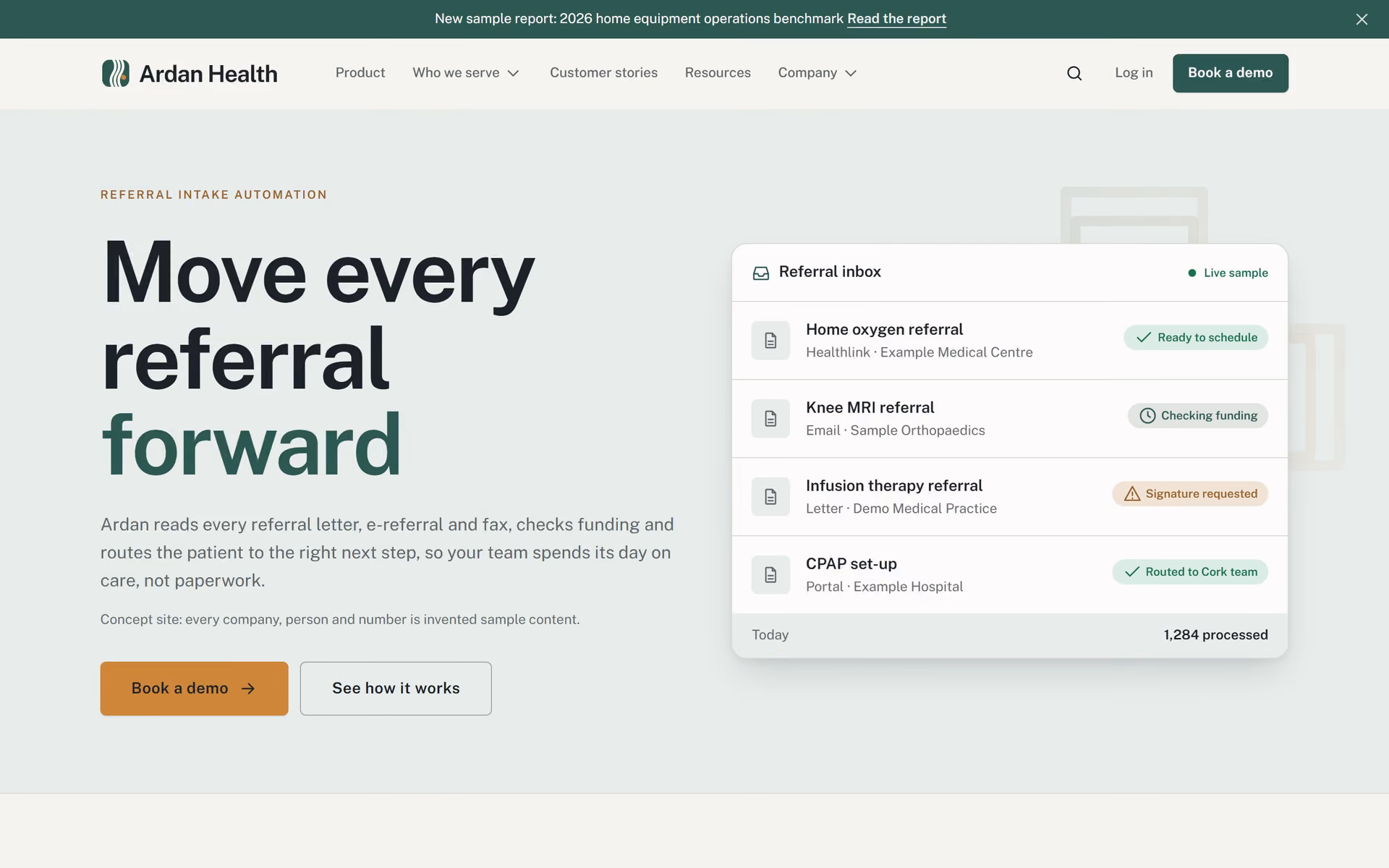Click Portal · Example Hospital text
The width and height of the screenshot is (1389, 868).
tap(884, 587)
